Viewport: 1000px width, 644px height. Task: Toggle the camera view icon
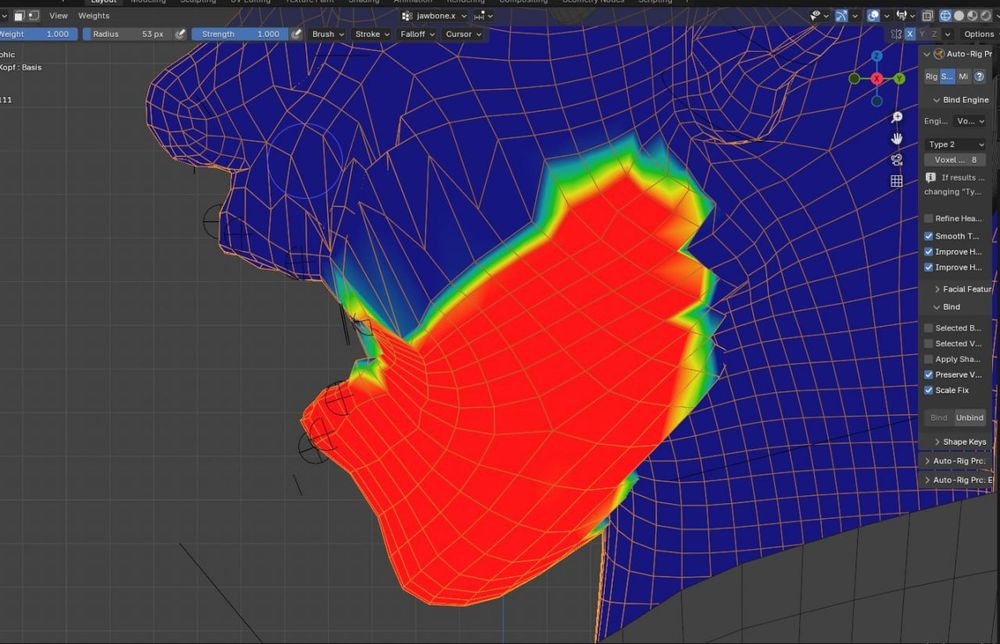[897, 159]
